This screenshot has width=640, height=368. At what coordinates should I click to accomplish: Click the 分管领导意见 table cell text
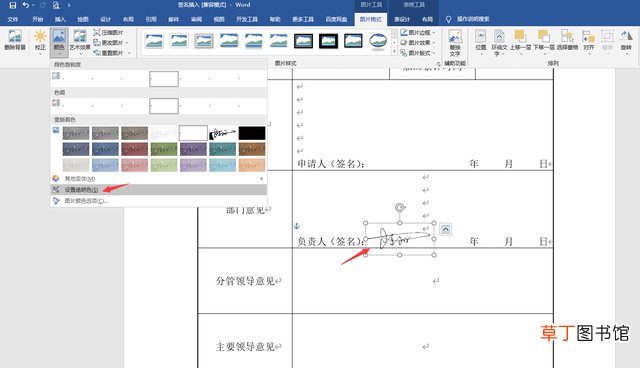click(x=245, y=281)
